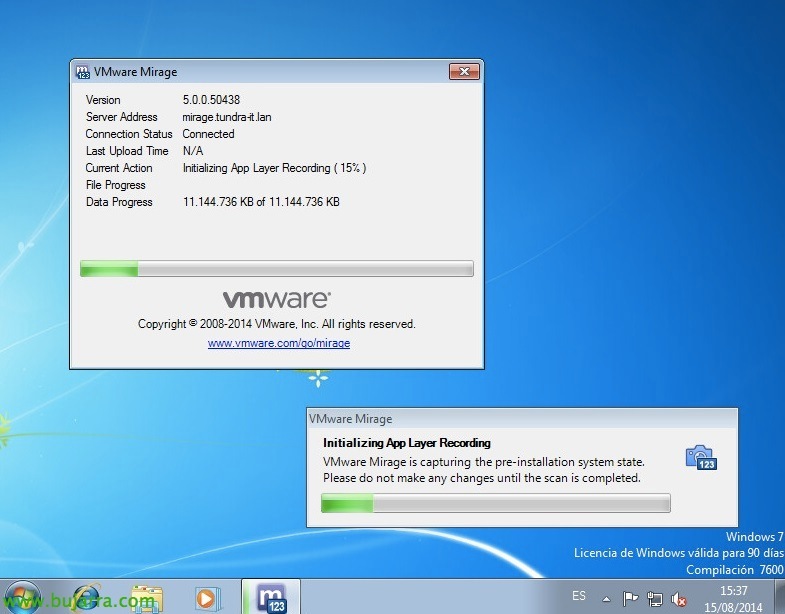Open the Windows Start menu orb
The width and height of the screenshot is (785, 614).
21,598
